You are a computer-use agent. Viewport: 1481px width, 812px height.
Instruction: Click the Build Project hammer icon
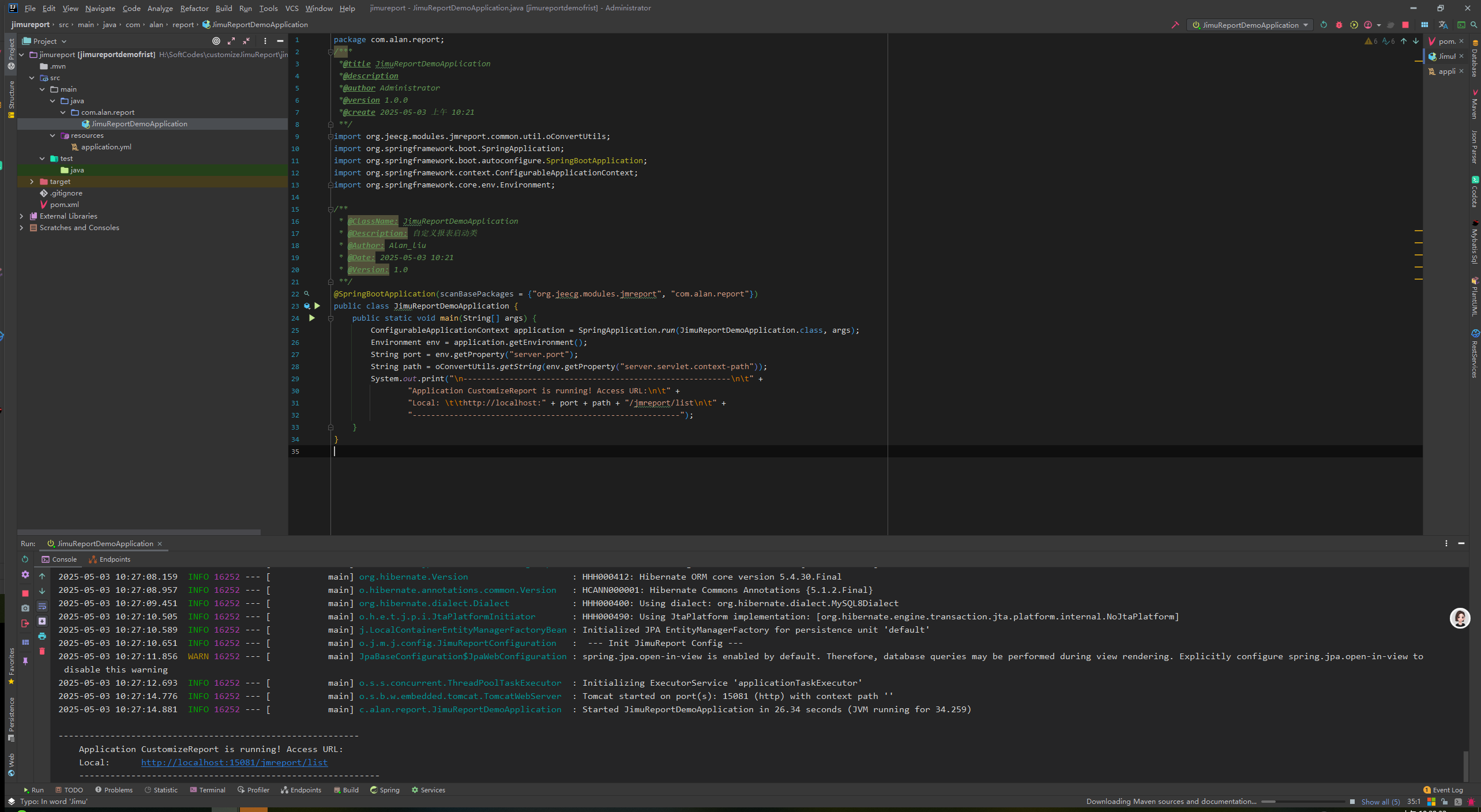pos(1175,25)
